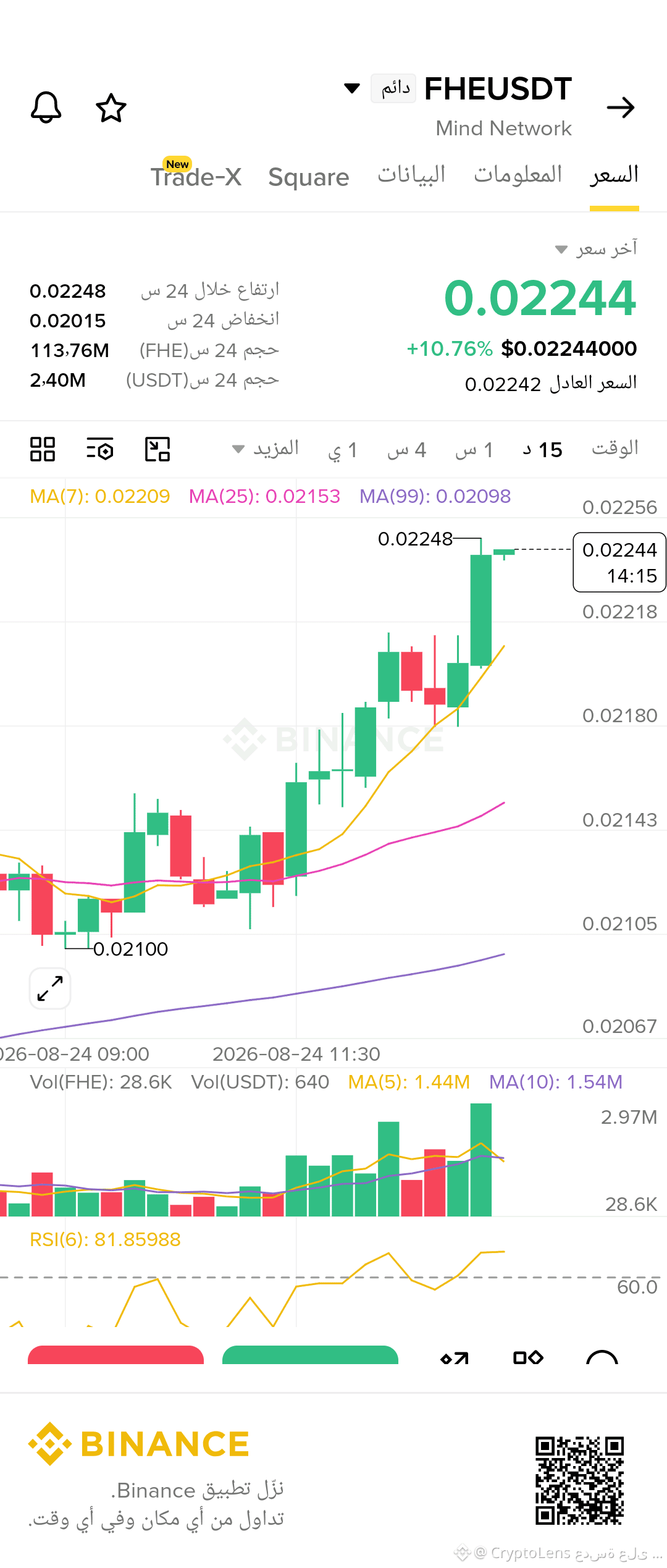Tap the 24h USDT volume 2.40M
The image size is (667, 1568).
click(58, 380)
